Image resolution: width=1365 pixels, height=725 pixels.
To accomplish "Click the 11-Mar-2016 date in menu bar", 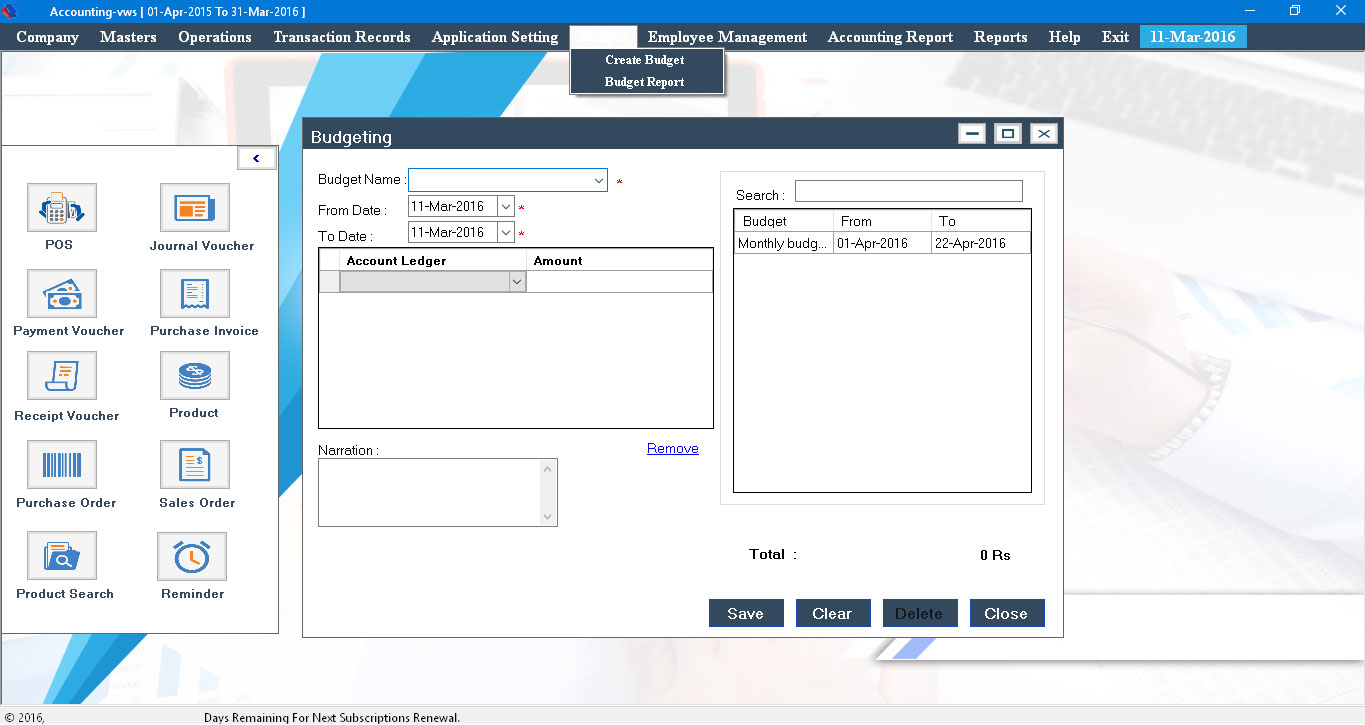I will 1192,37.
